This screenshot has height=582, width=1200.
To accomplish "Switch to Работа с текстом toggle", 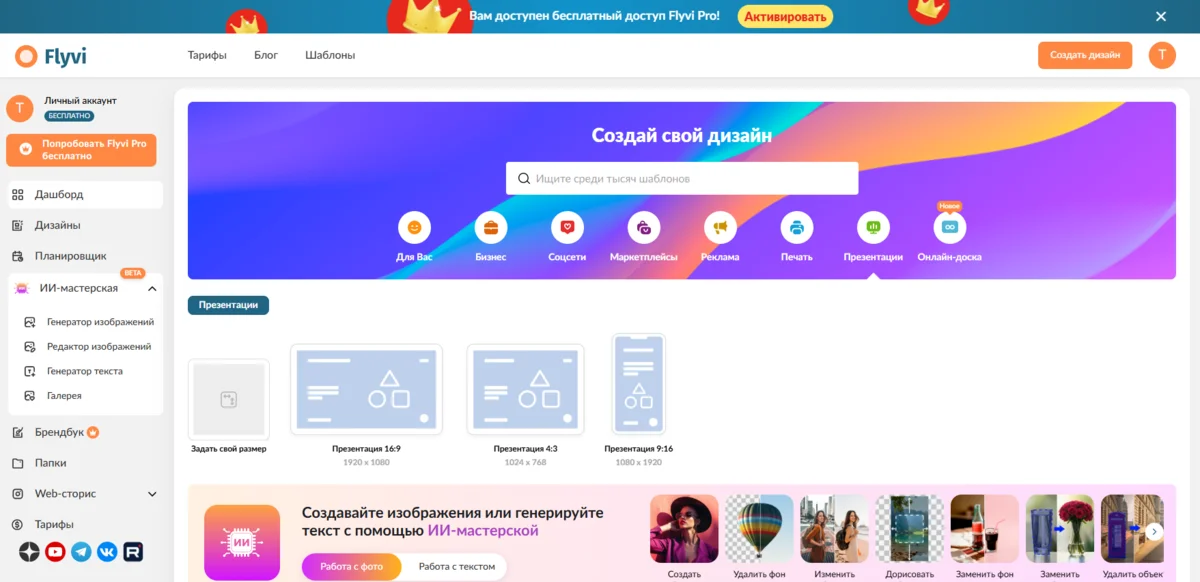I will pyautogui.click(x=456, y=567).
